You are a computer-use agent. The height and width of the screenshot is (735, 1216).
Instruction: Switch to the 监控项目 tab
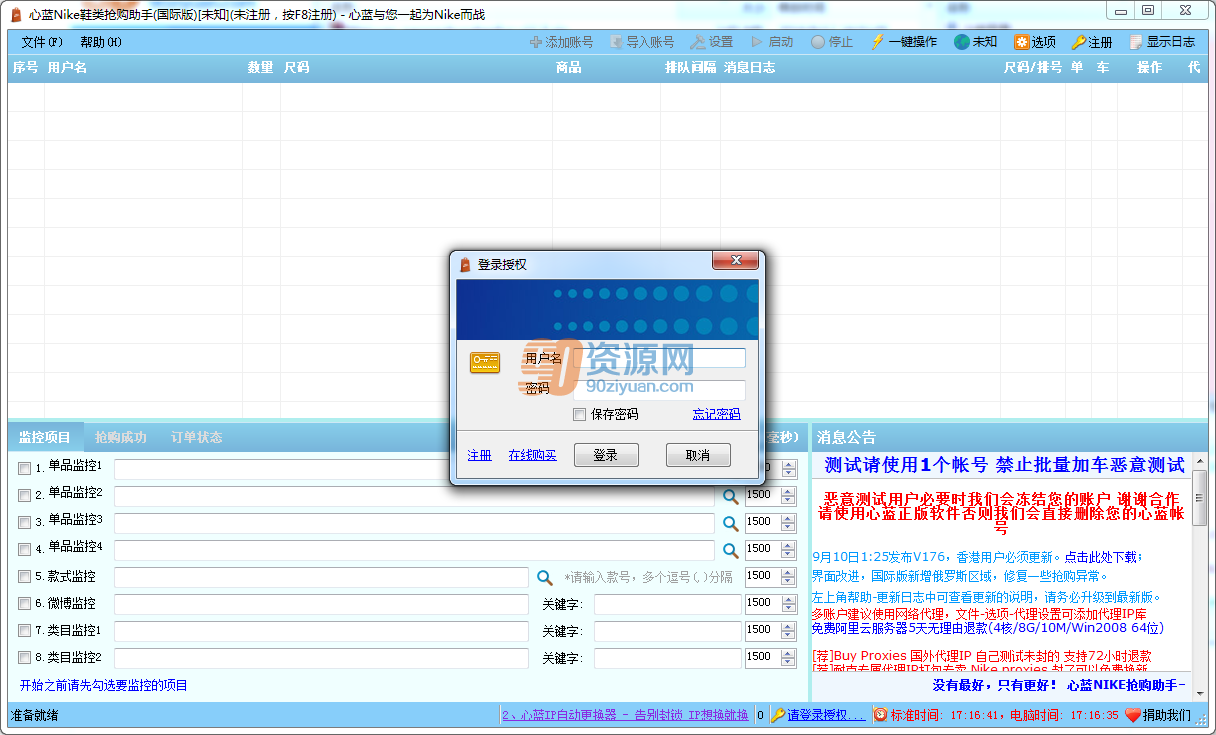45,437
